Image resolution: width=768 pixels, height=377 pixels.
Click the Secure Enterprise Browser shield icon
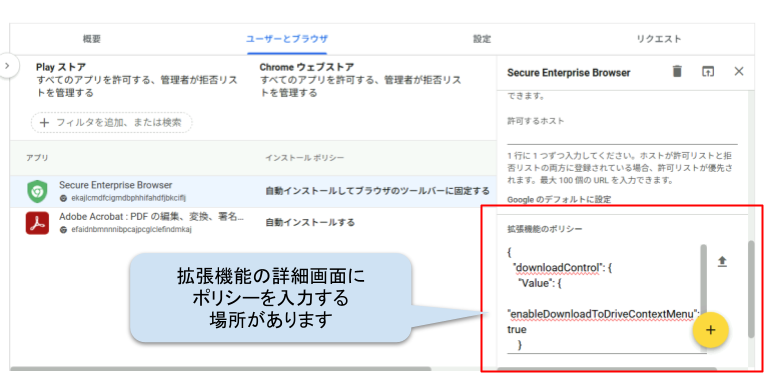click(37, 191)
